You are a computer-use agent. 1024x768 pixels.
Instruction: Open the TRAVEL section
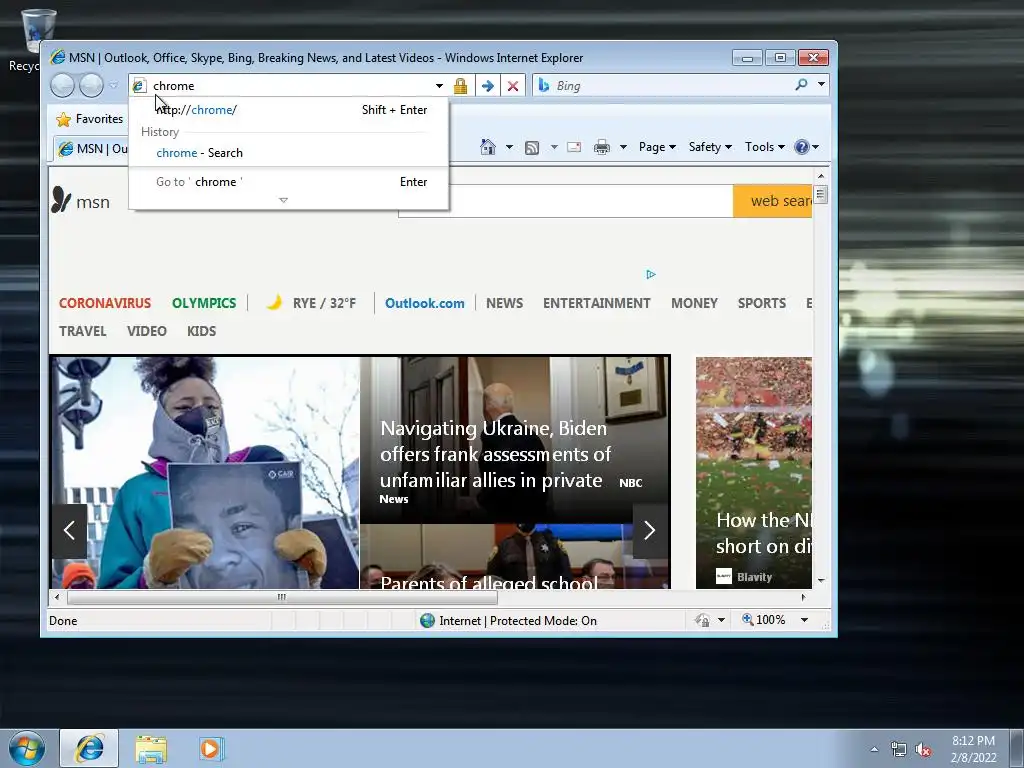(82, 331)
